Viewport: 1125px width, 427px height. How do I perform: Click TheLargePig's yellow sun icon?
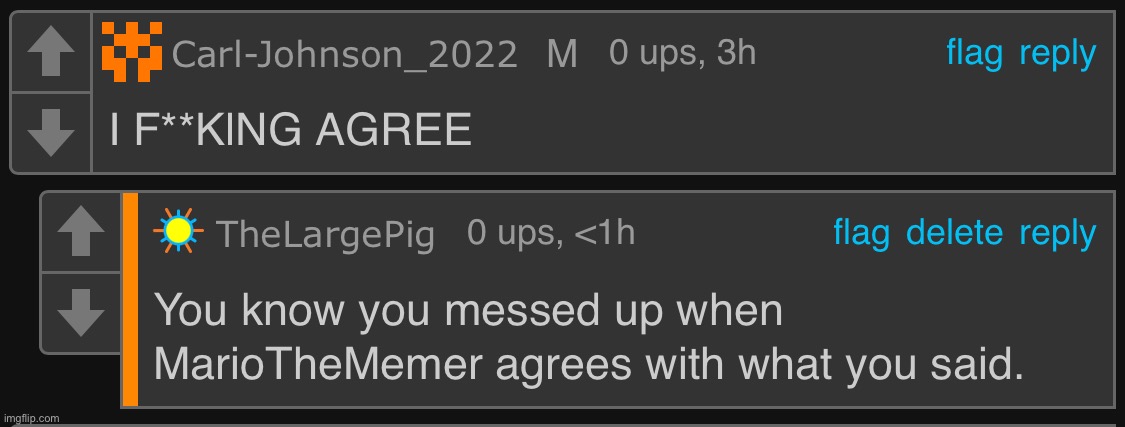(179, 232)
